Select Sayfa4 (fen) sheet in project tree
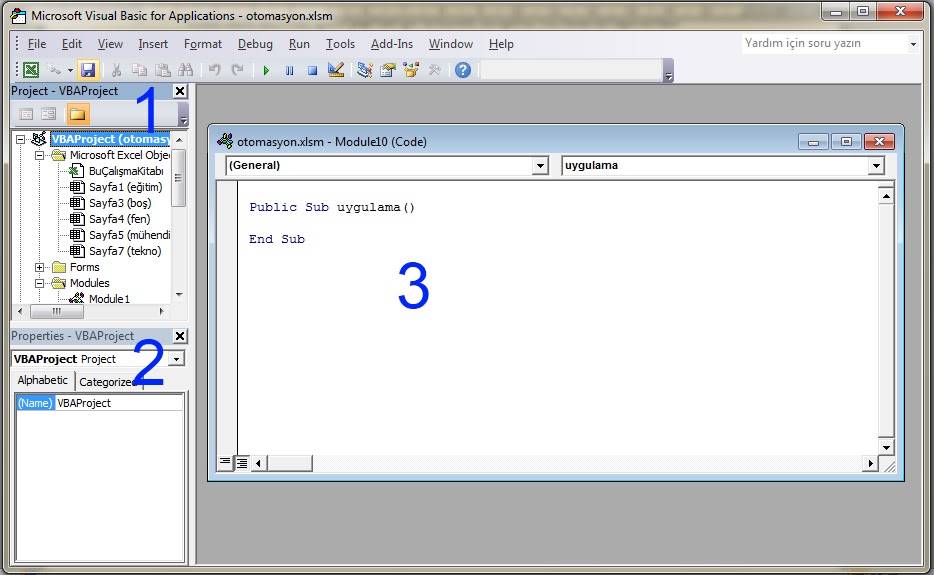 click(x=119, y=219)
